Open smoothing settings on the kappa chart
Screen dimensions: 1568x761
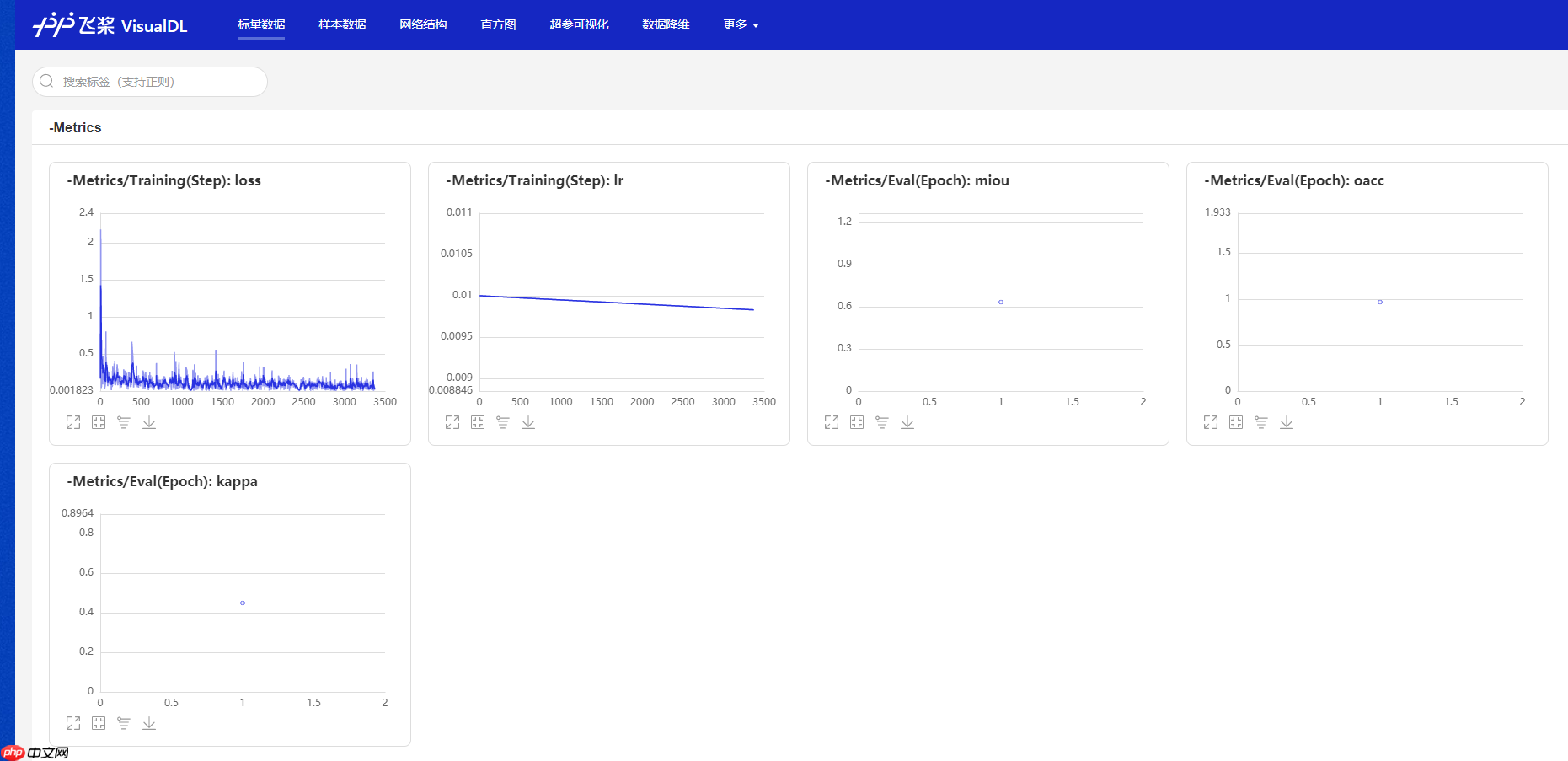tap(123, 723)
